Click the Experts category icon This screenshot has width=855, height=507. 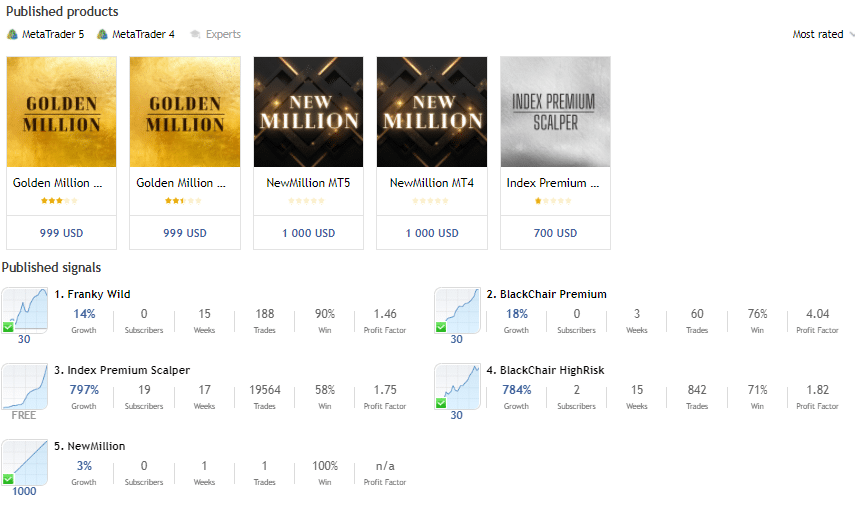[195, 34]
